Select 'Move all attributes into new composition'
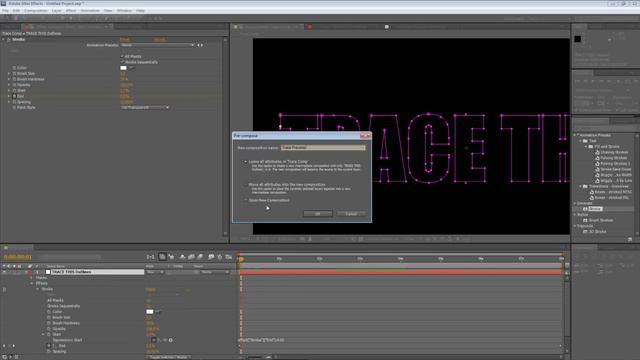The image size is (640, 360). click(246, 184)
